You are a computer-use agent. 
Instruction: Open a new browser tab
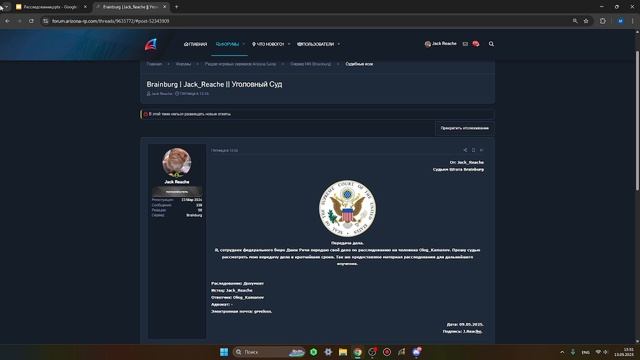point(176,7)
